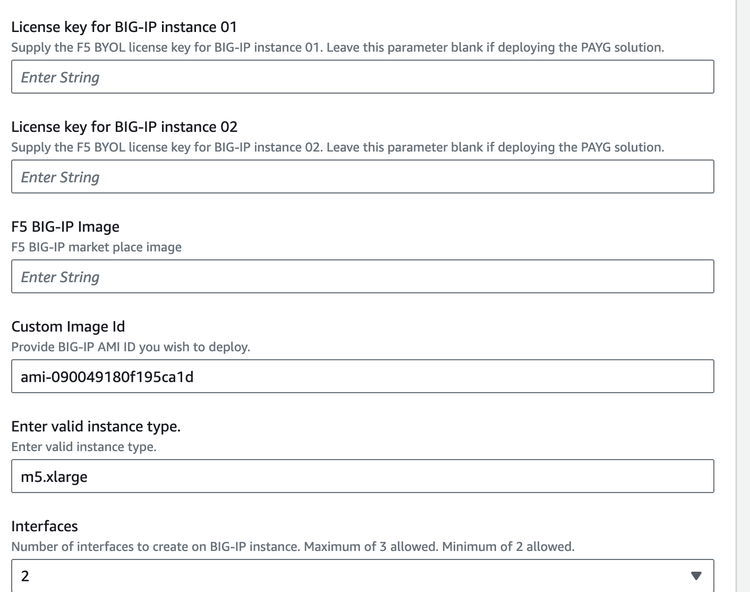
Task: Click the Interfaces dropdown arrow icon
Action: pos(696,576)
